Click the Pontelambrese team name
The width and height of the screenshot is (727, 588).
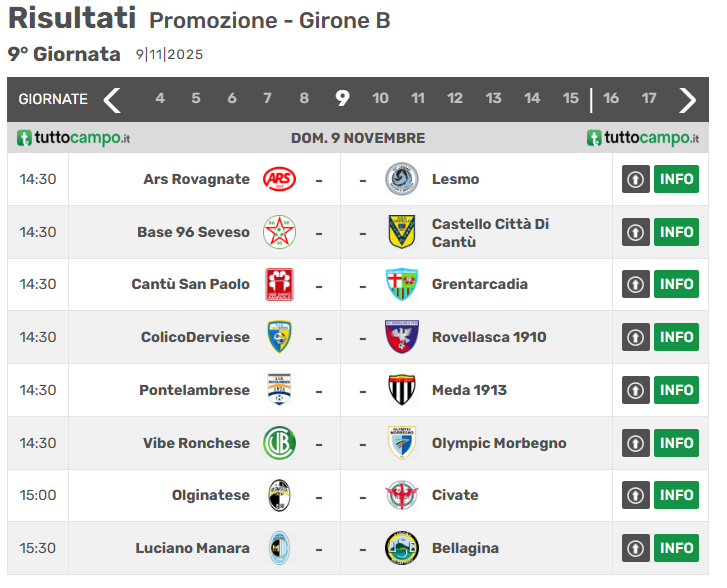point(194,390)
